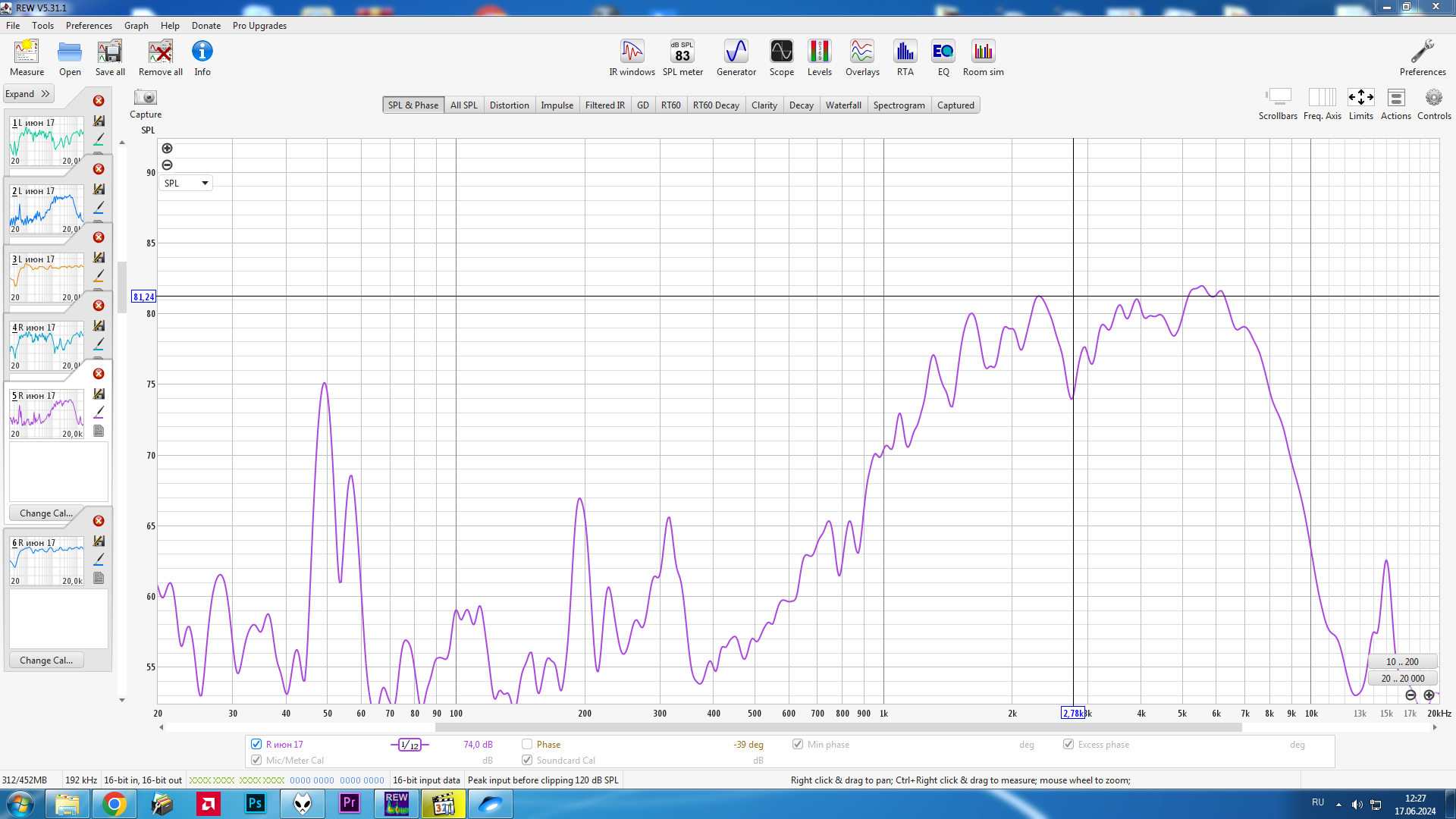This screenshot has height=819, width=1456.
Task: Expand the measurements panel
Action: click(x=28, y=94)
